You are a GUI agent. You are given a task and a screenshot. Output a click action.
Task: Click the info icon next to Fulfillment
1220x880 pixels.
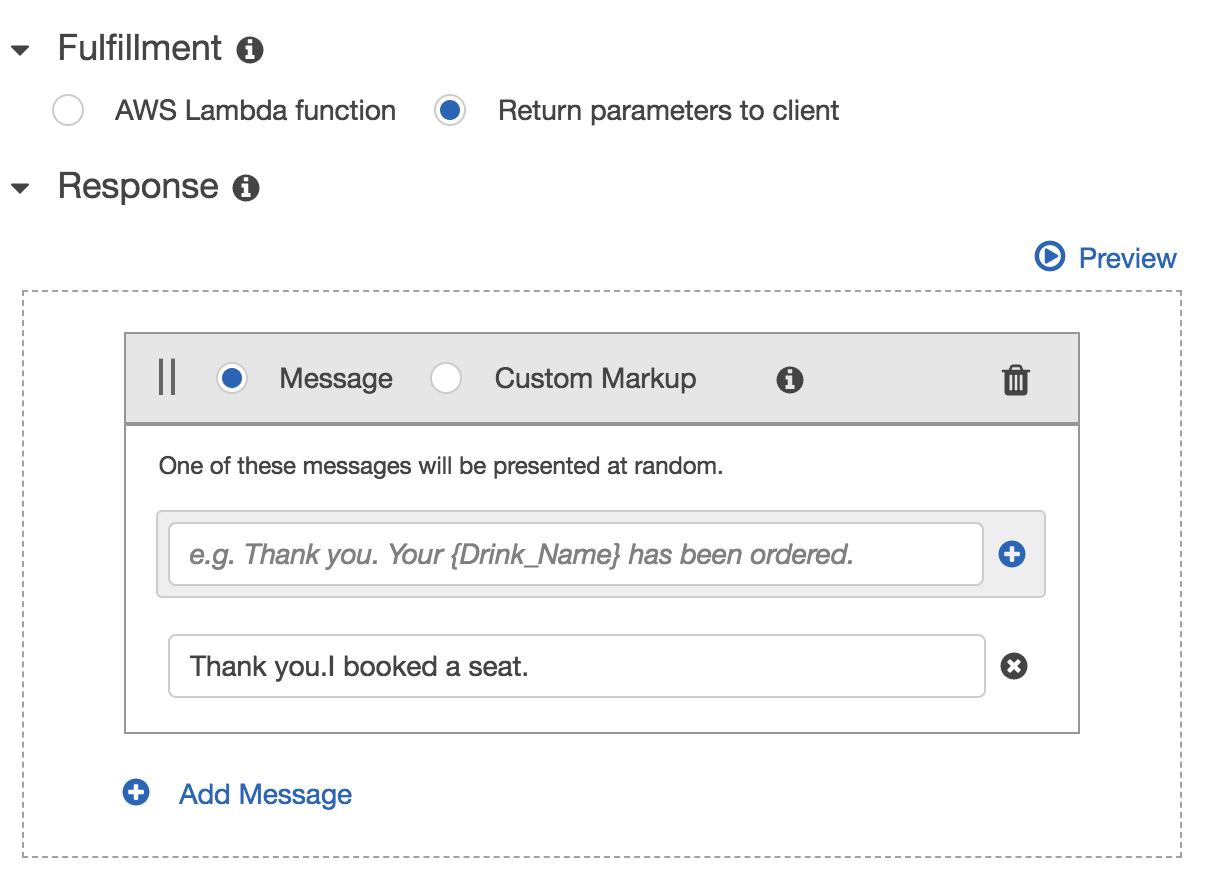tap(250, 50)
